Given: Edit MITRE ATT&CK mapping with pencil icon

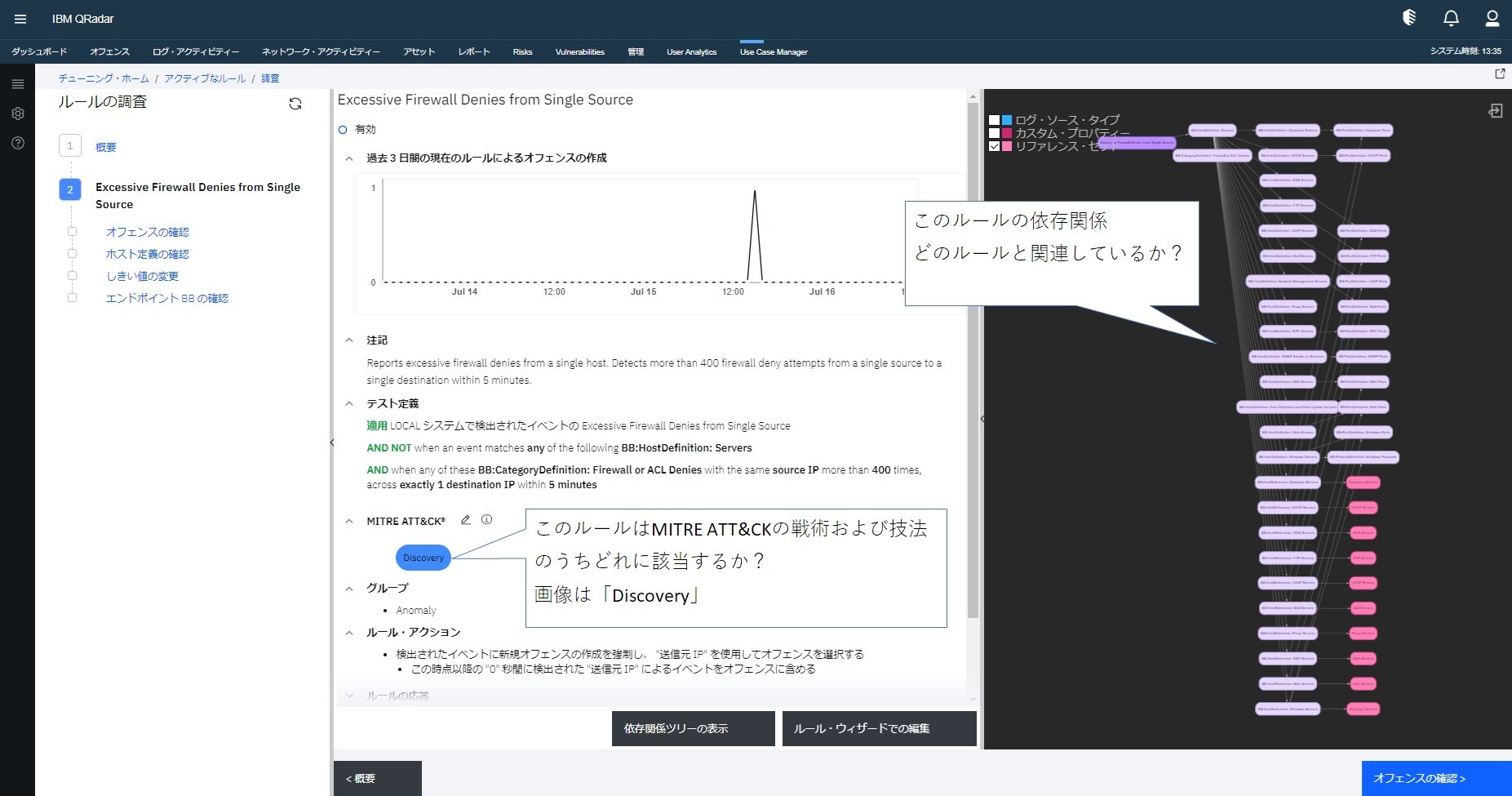Looking at the screenshot, I should coord(466,520).
